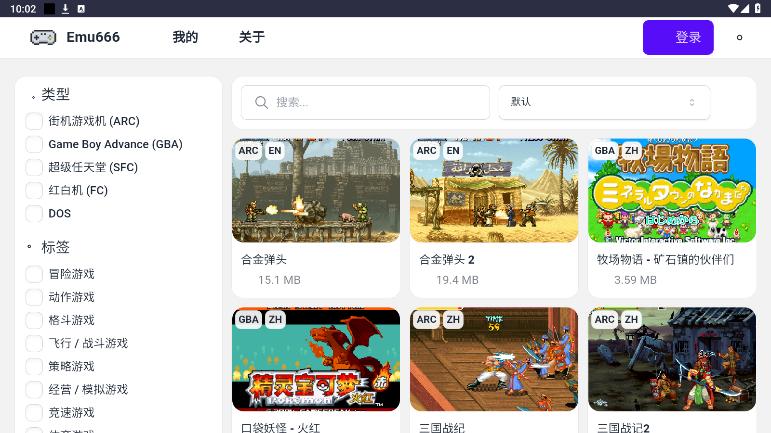Tick the 策略游戏 checkbox

click(x=34, y=366)
